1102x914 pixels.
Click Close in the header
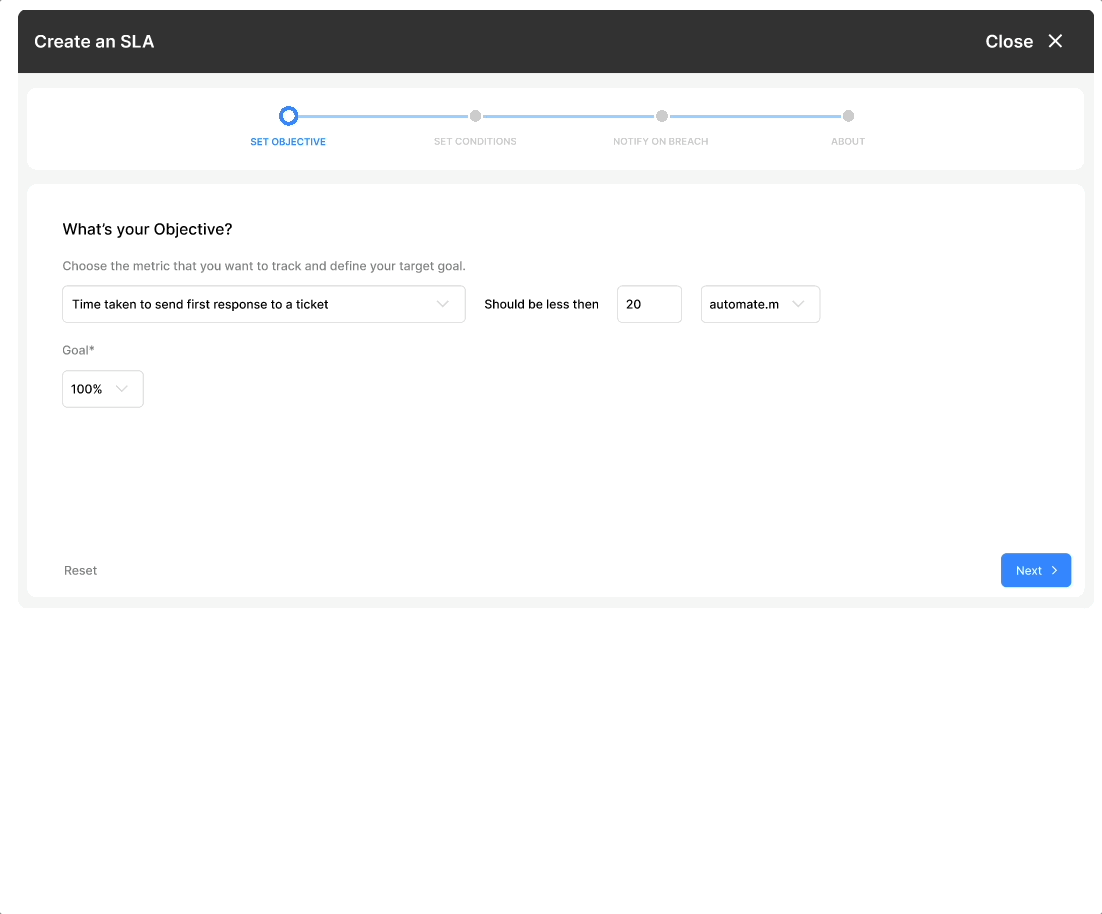(1008, 41)
